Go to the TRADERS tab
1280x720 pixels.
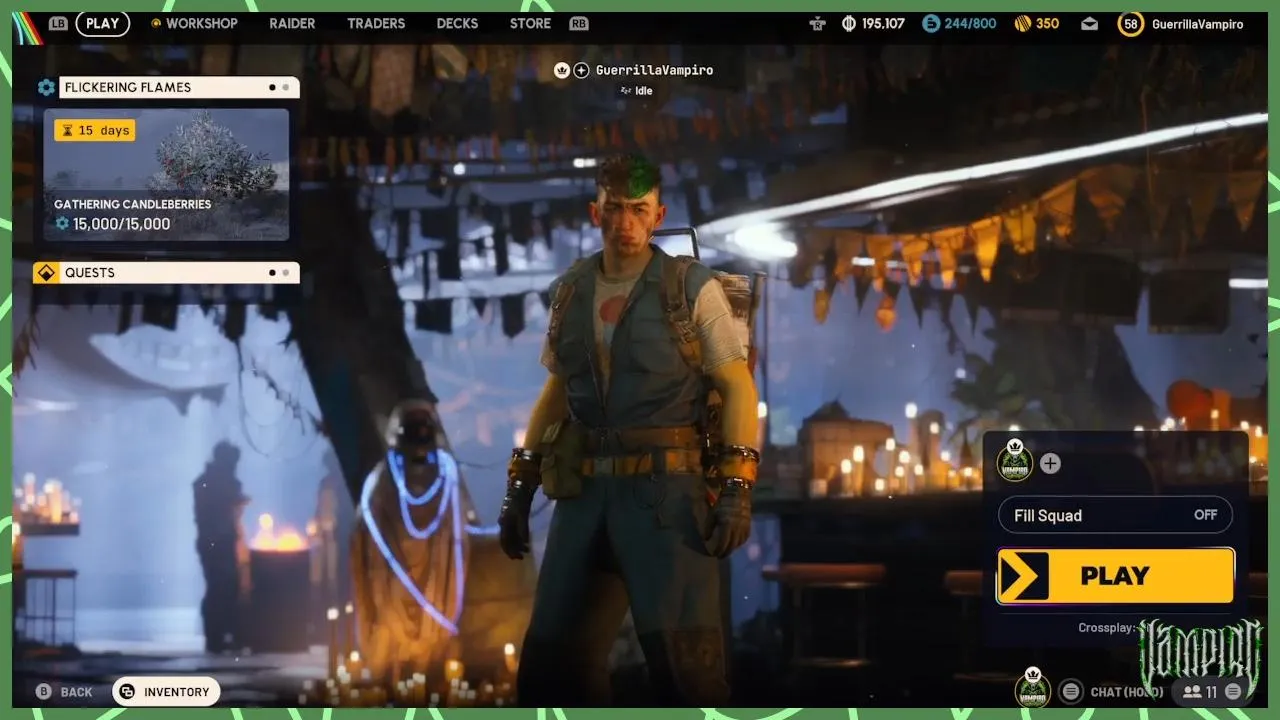click(x=376, y=23)
